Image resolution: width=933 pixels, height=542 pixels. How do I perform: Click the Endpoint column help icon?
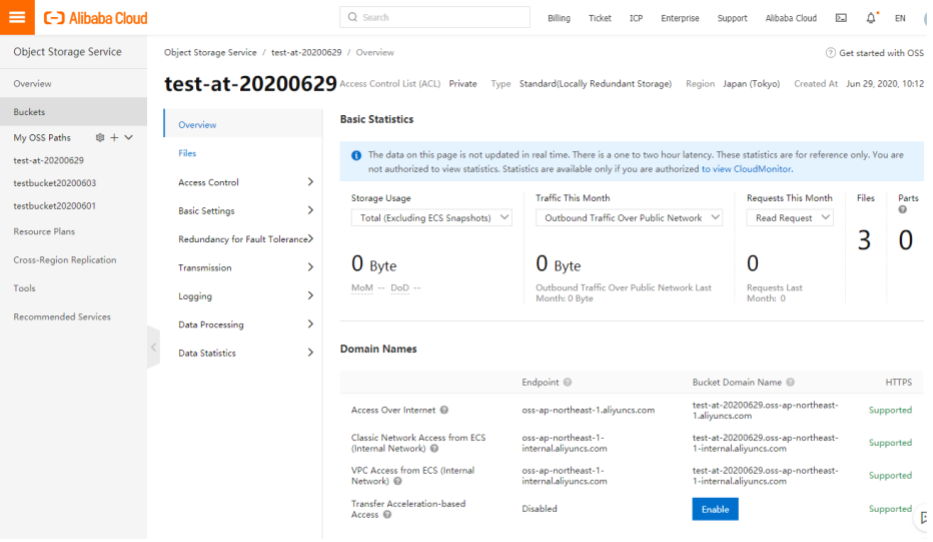coord(568,382)
